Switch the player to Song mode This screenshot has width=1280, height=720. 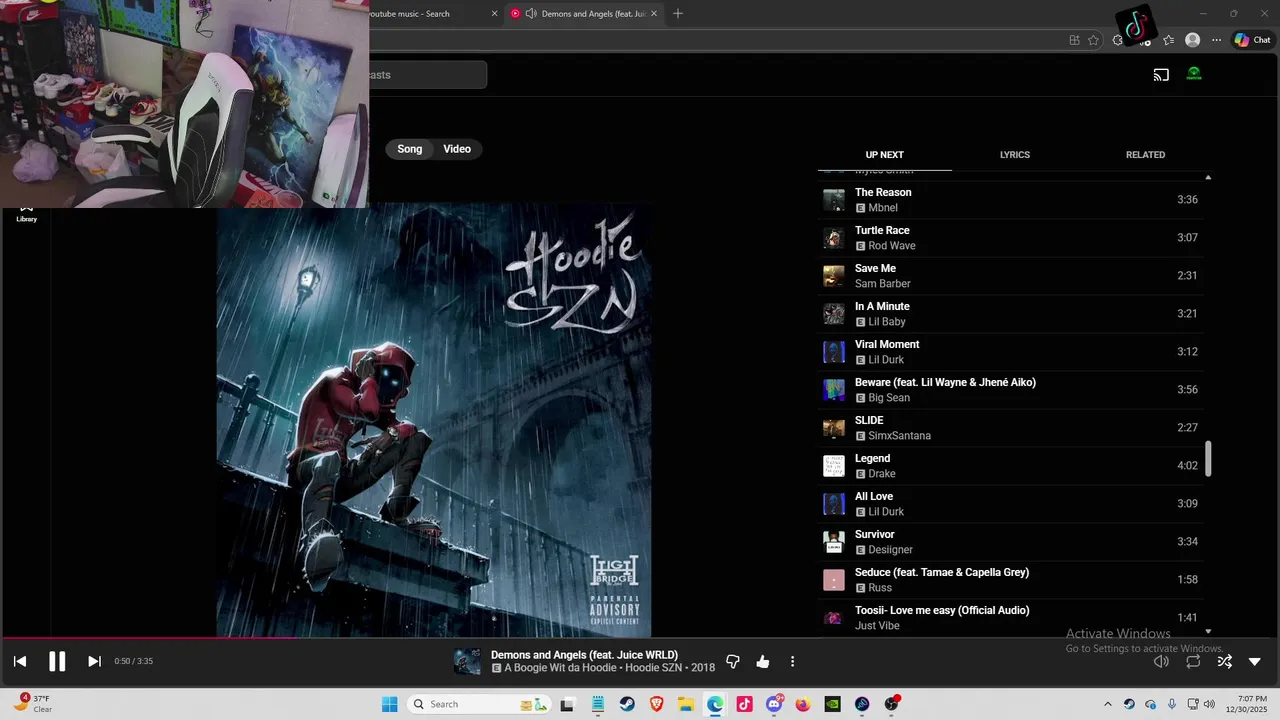pyautogui.click(x=410, y=149)
